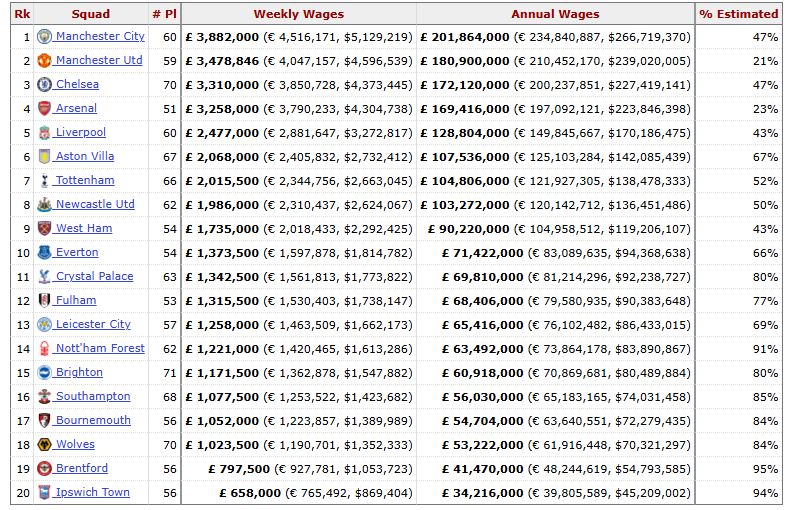The width and height of the screenshot is (789, 510).
Task: Click the Newcastle Utd club crest icon
Action: tap(44, 204)
